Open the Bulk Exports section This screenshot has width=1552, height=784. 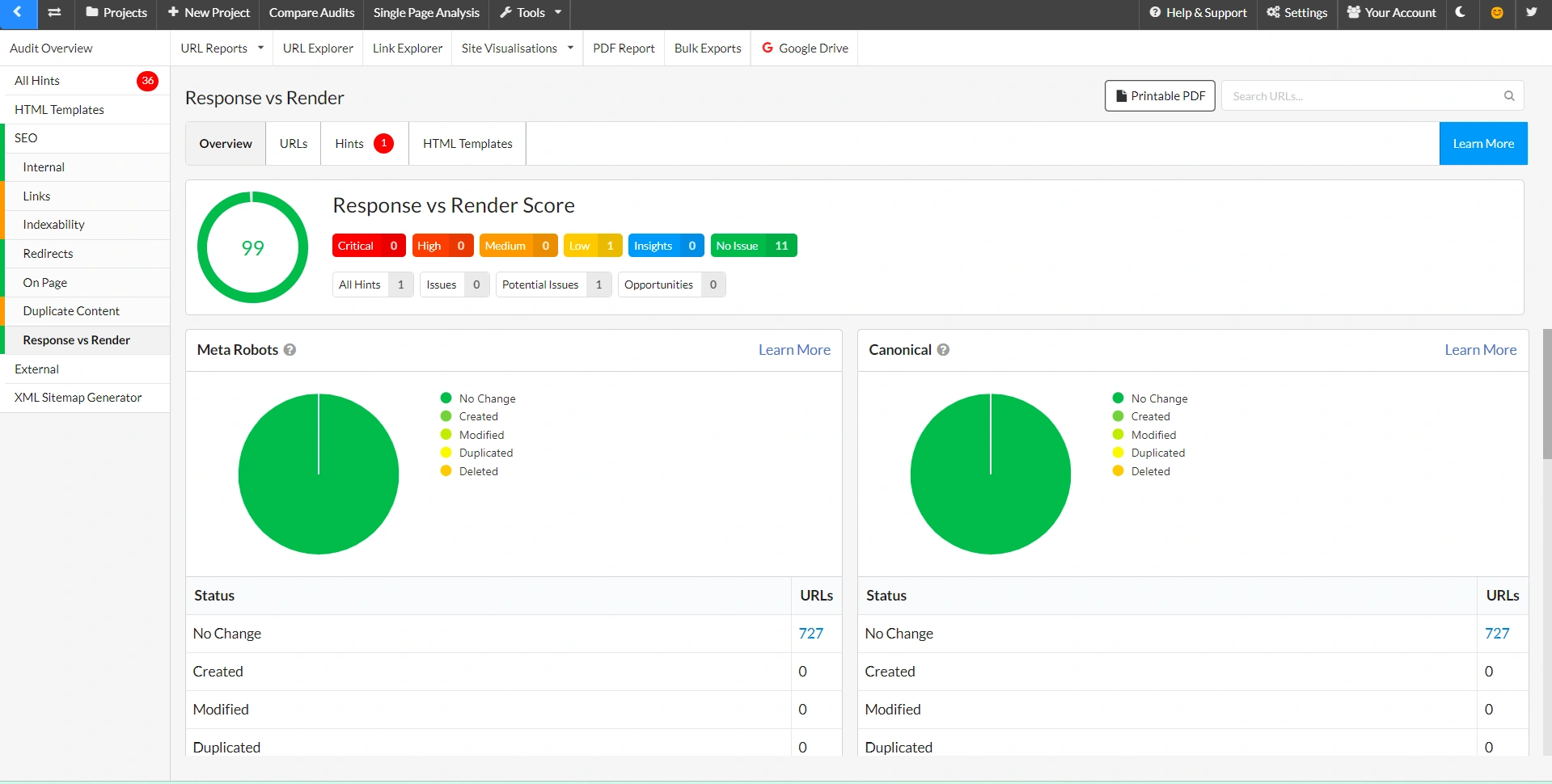707,48
